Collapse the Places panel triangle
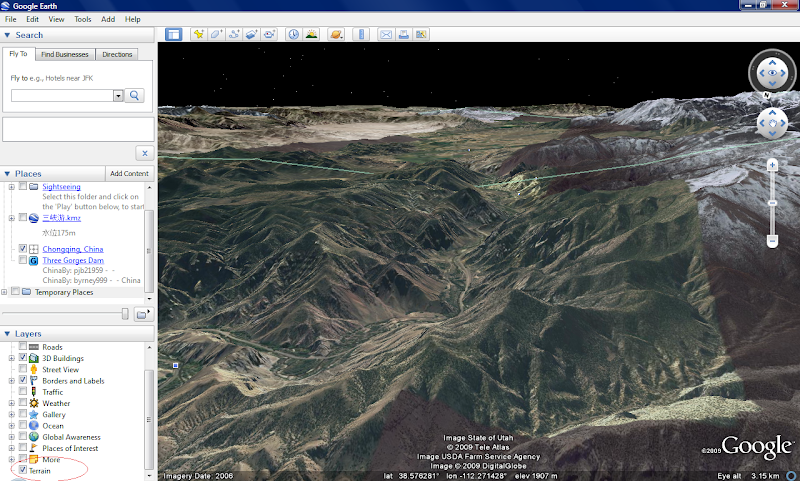The width and height of the screenshot is (800, 481). 7,174
